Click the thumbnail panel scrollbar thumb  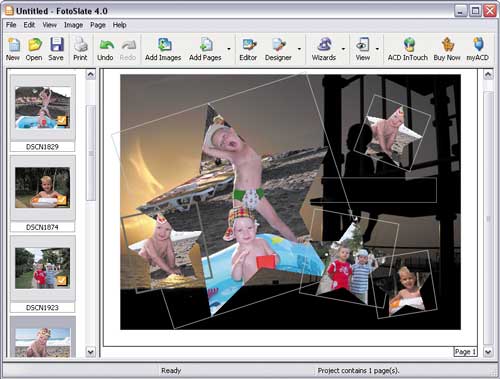[91, 153]
